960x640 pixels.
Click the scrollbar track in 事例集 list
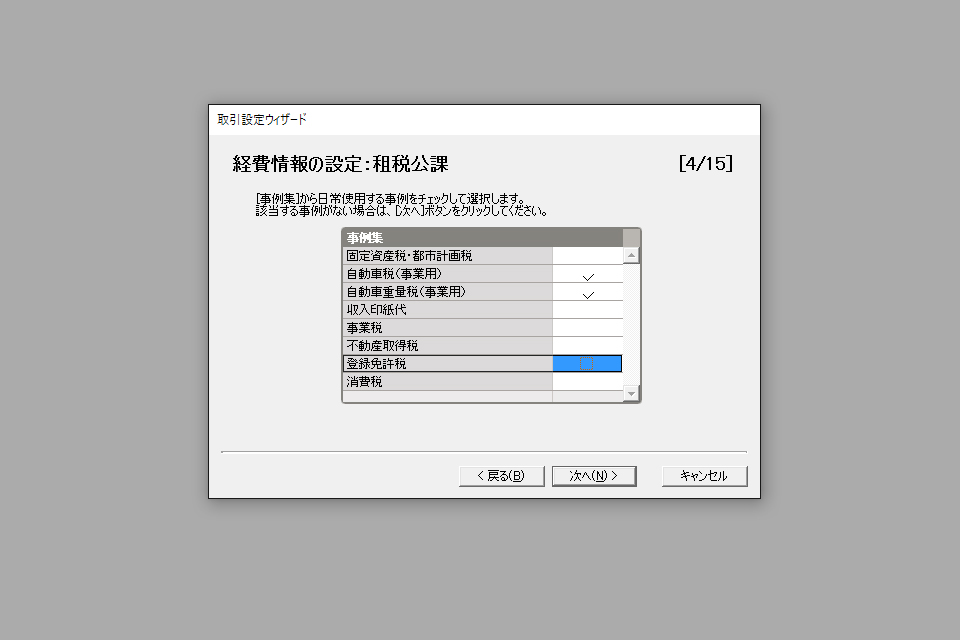pyautogui.click(x=631, y=324)
